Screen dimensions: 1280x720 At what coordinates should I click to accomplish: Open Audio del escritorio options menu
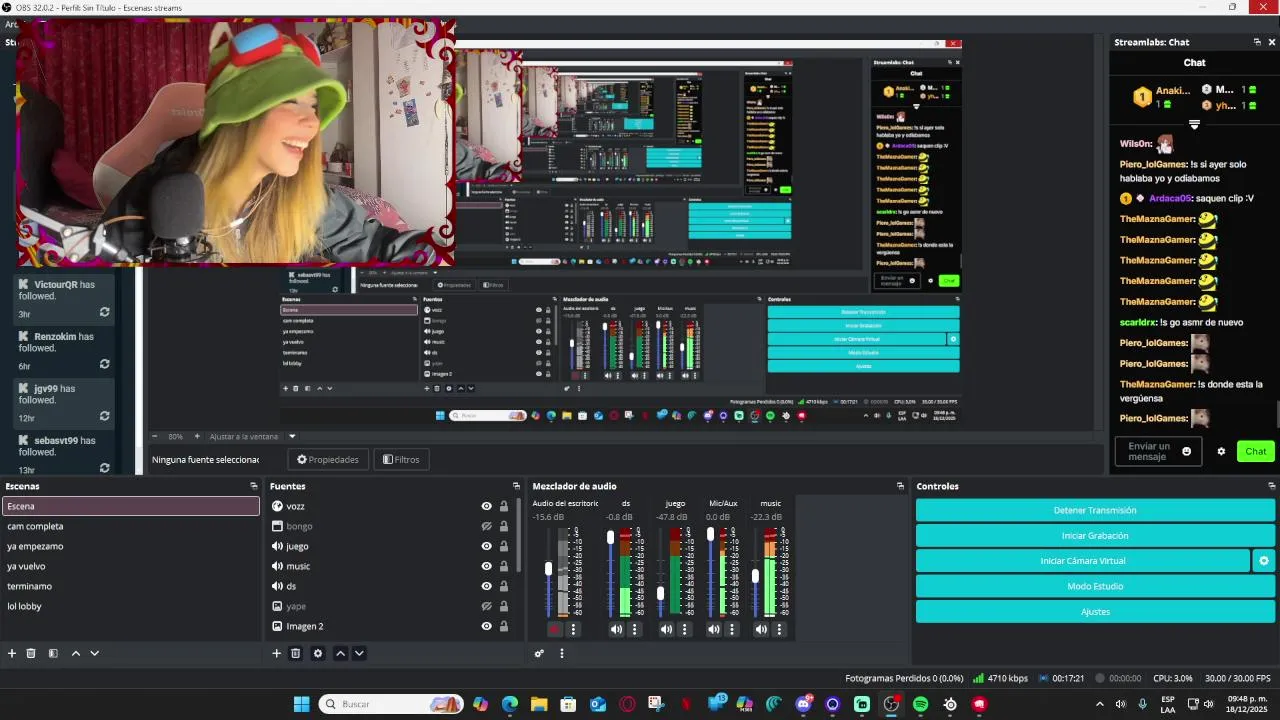[x=573, y=629]
